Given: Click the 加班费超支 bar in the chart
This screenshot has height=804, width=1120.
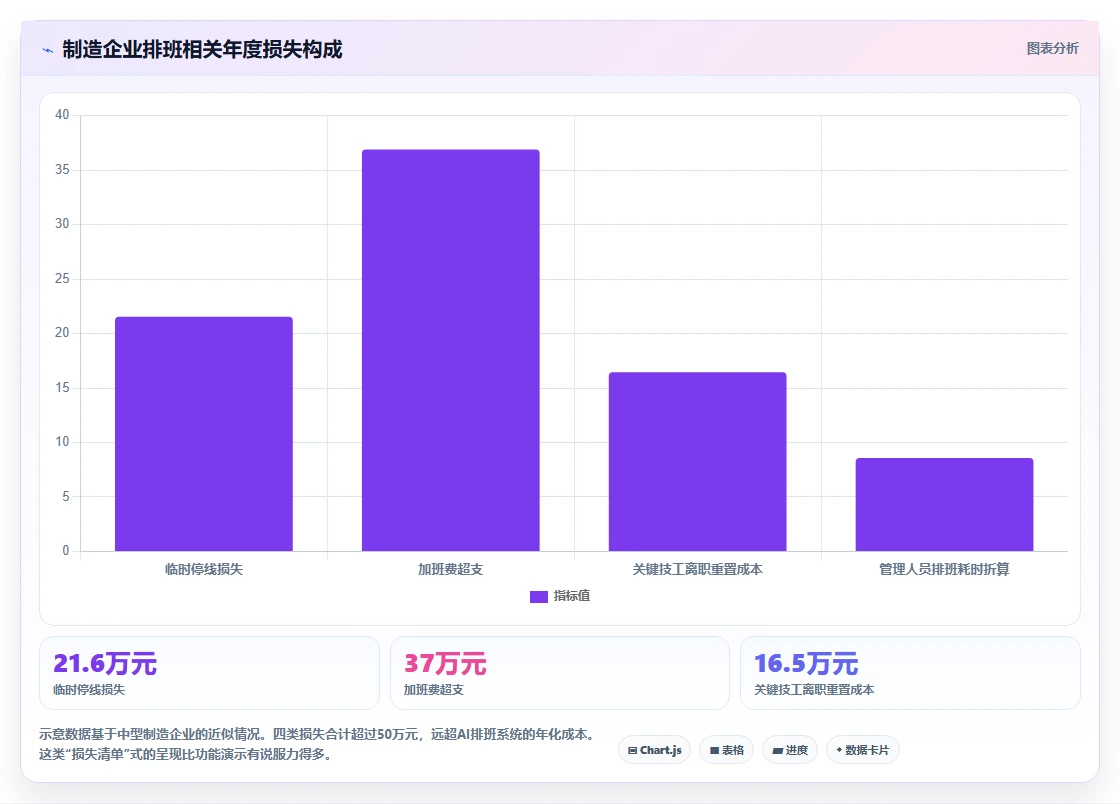Looking at the screenshot, I should tap(451, 350).
